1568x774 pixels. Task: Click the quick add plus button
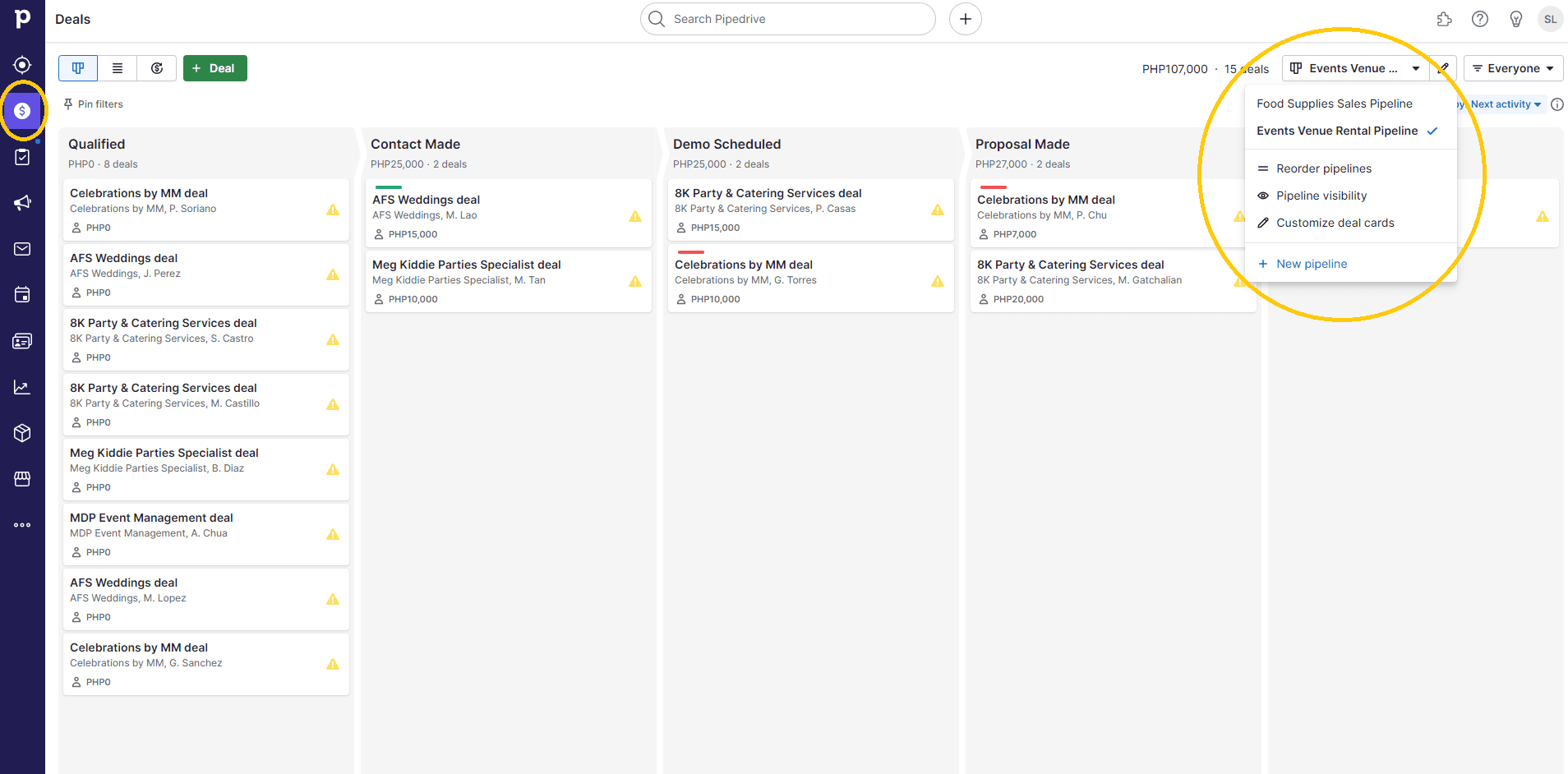tap(966, 19)
